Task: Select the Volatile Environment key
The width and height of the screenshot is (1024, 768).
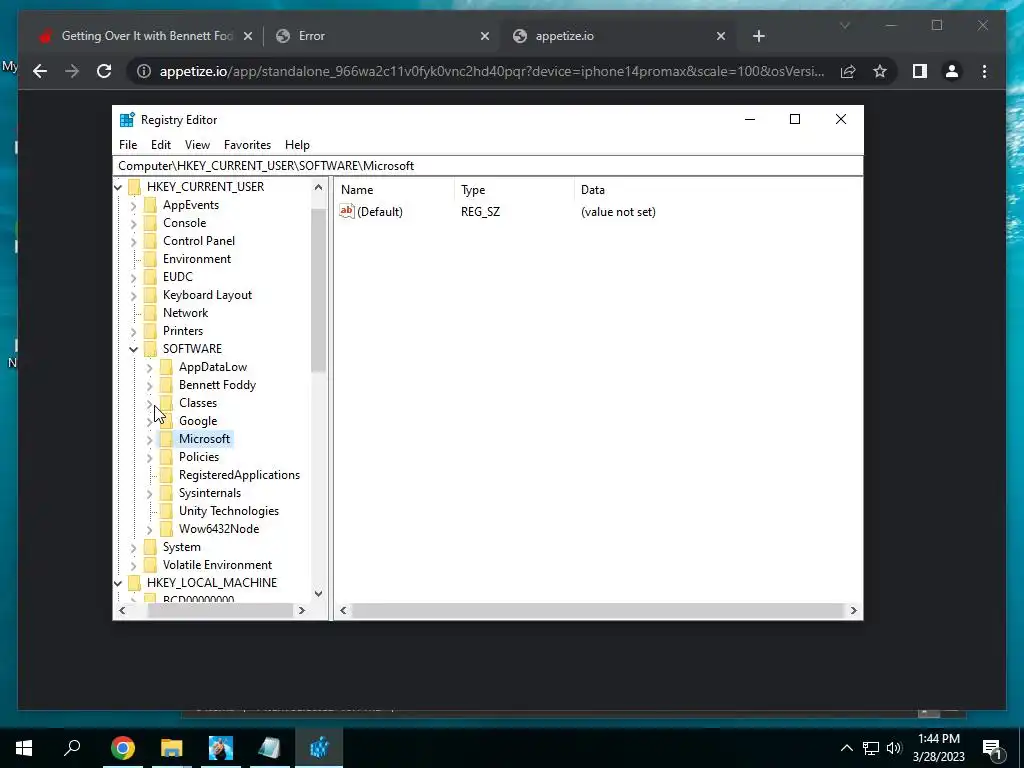Action: (x=217, y=565)
